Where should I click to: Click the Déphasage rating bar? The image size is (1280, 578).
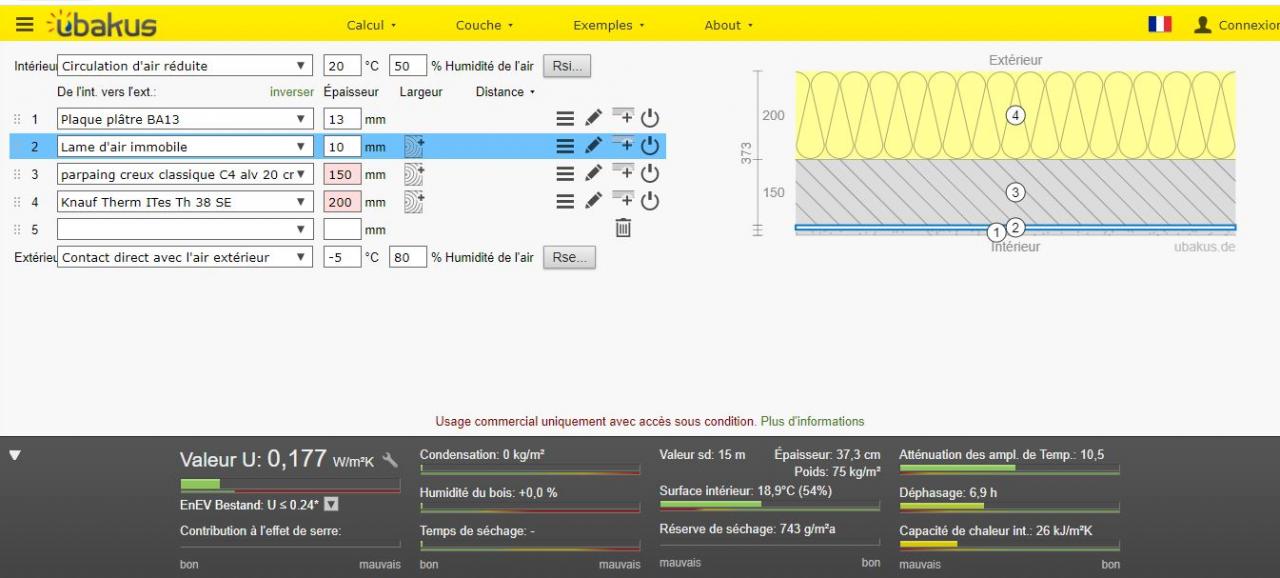coord(1009,507)
